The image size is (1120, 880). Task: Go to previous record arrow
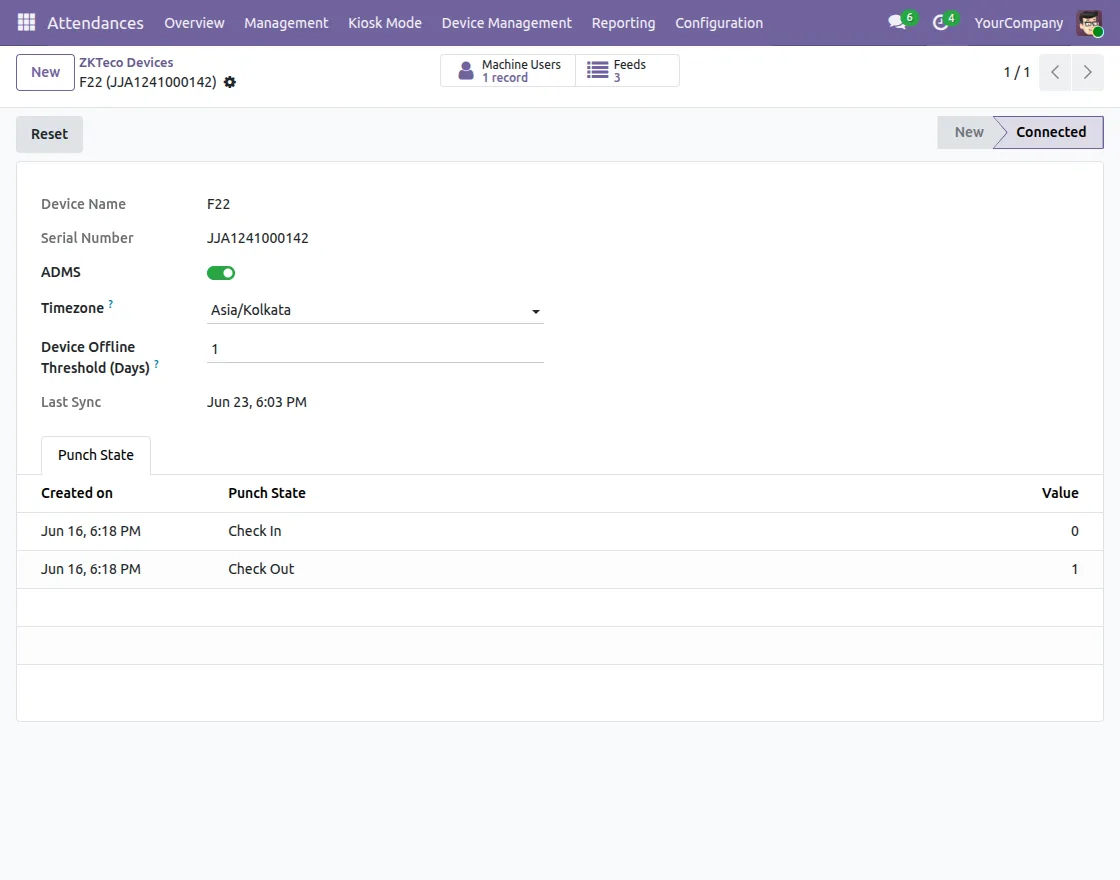tap(1055, 72)
